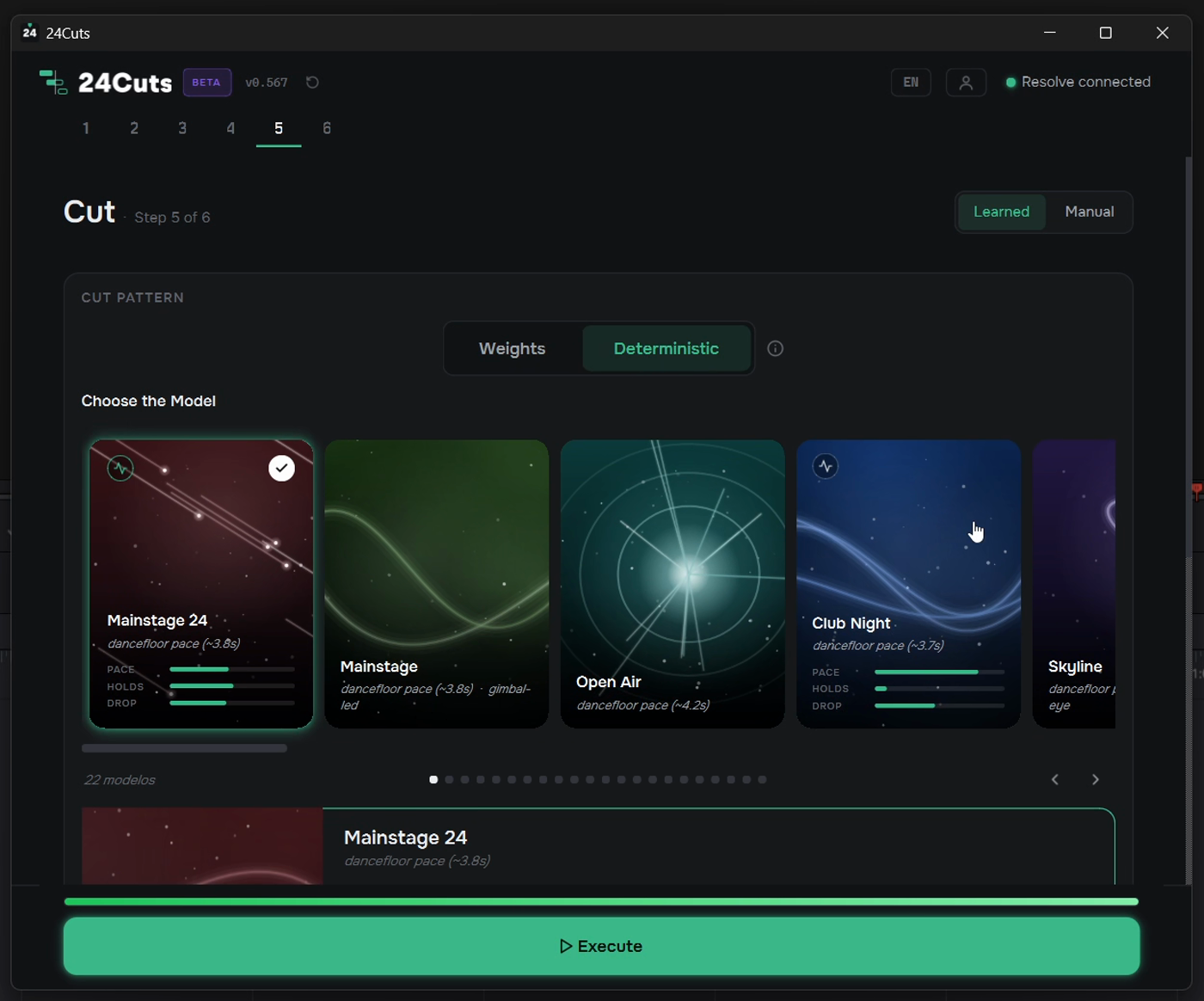1204x1001 pixels.
Task: Click the 24Cuts brand name in the header
Action: click(125, 83)
